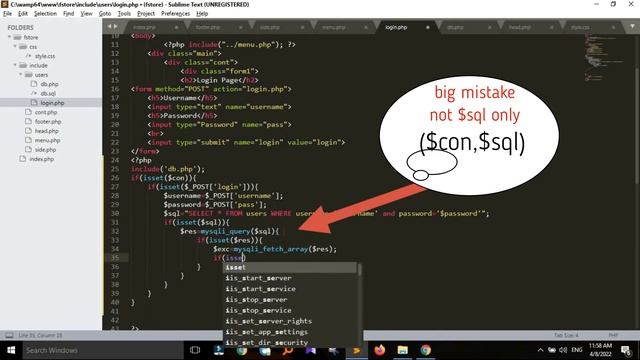
Task: Open cont.php in the sidebar
Action: pyautogui.click(x=46, y=112)
